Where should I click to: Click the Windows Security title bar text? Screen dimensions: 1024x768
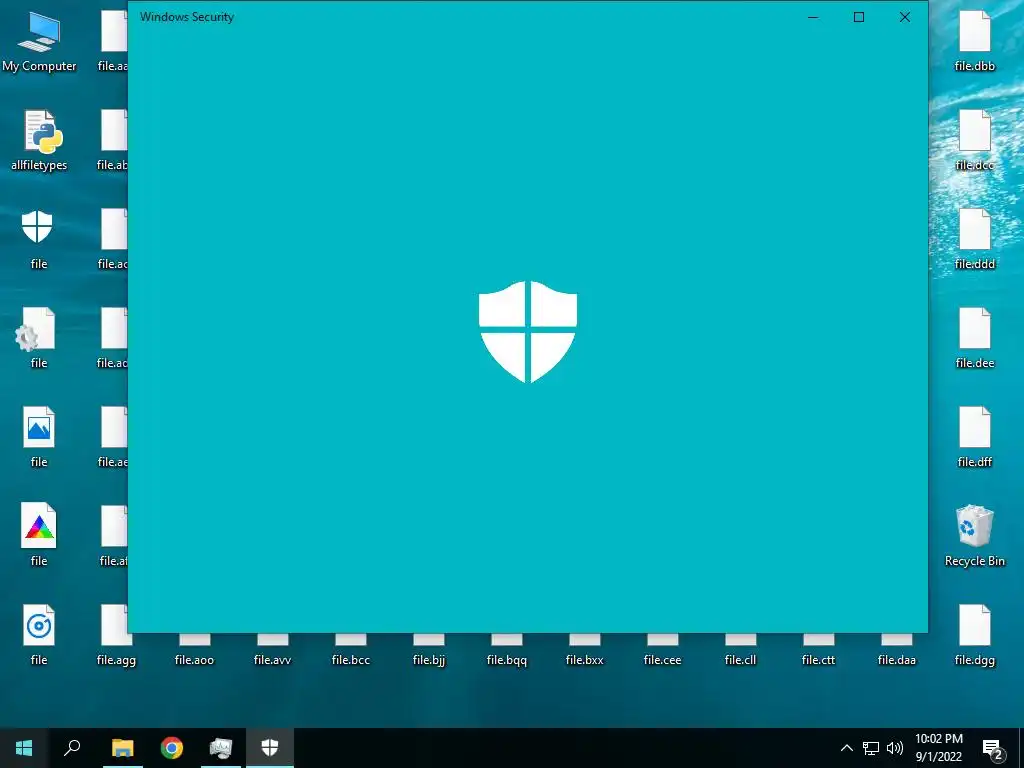pos(187,17)
